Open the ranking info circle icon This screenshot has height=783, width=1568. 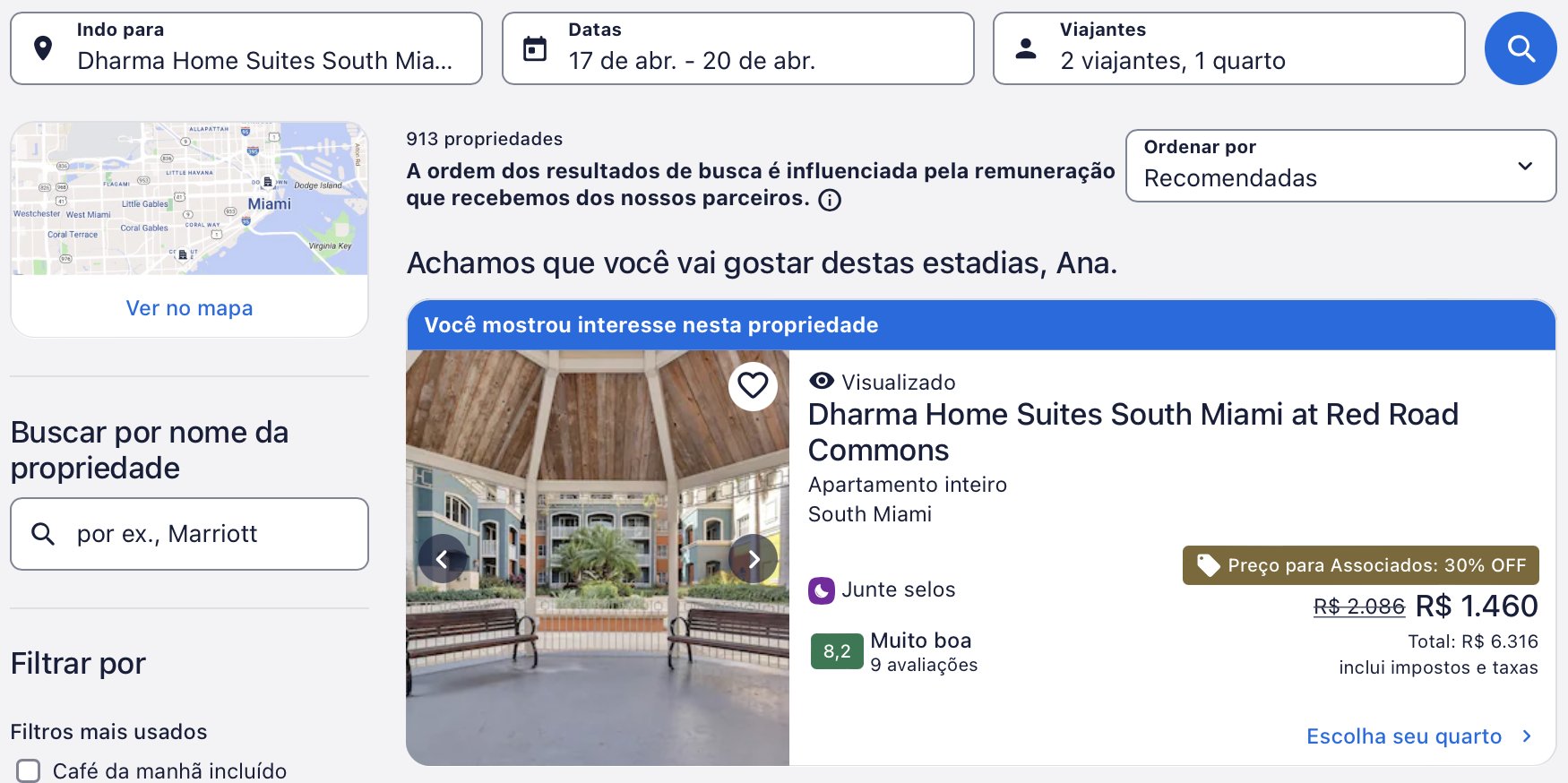(x=830, y=200)
